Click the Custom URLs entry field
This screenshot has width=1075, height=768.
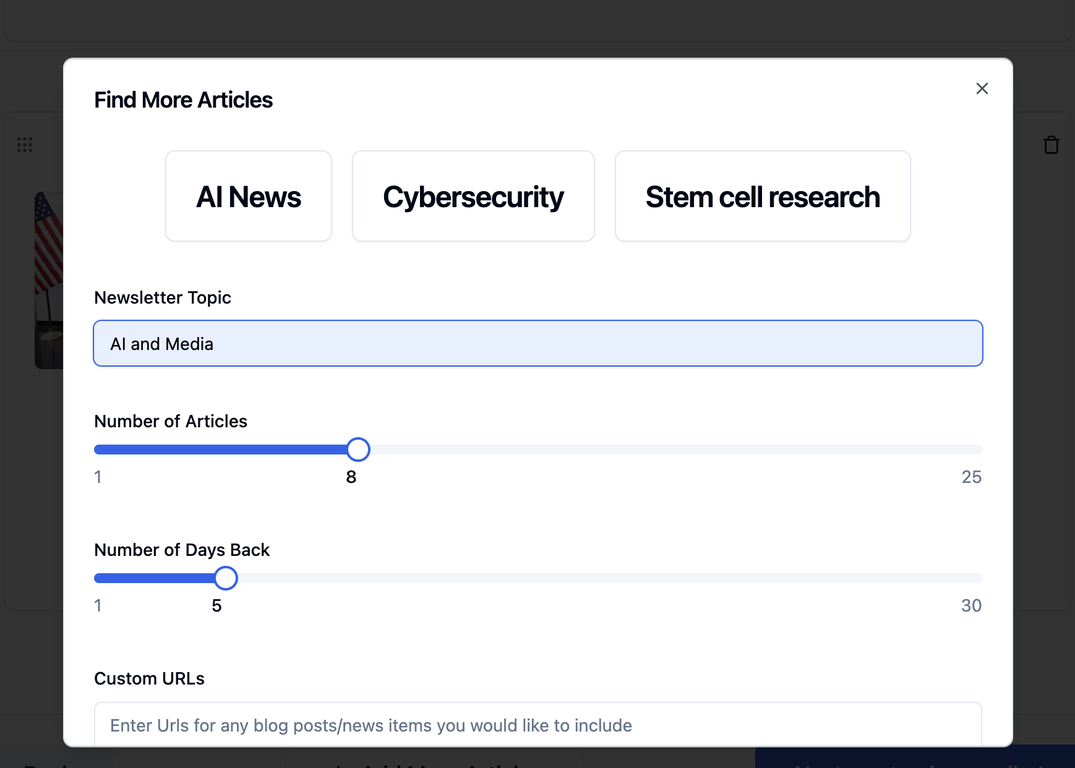tap(538, 725)
